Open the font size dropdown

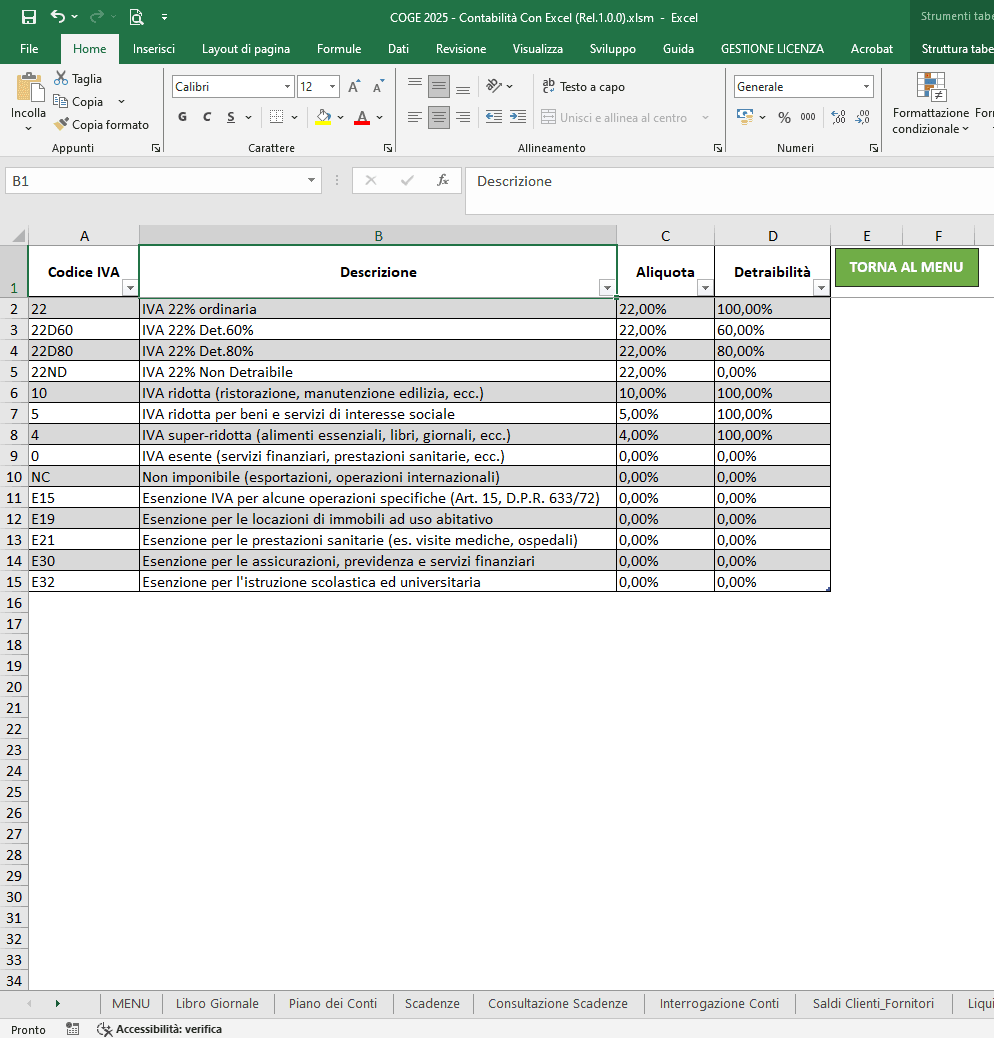pos(332,87)
